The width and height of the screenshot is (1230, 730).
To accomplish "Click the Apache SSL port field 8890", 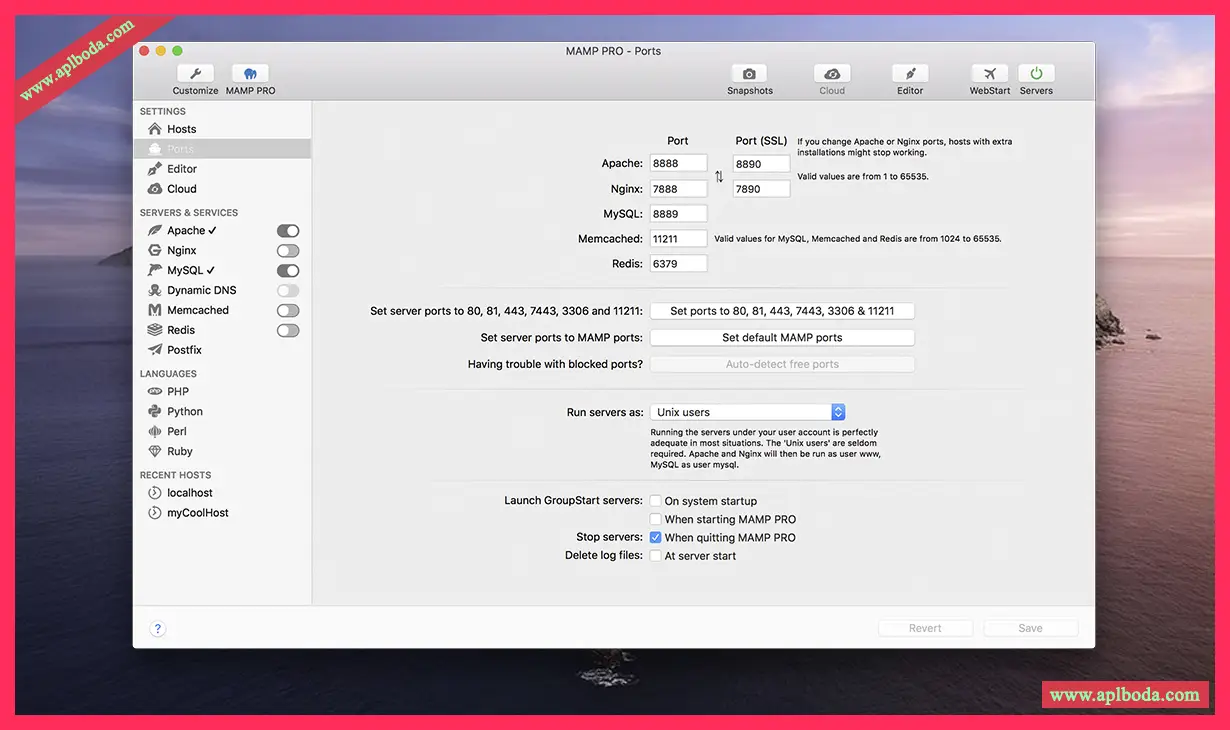I will pyautogui.click(x=761, y=163).
